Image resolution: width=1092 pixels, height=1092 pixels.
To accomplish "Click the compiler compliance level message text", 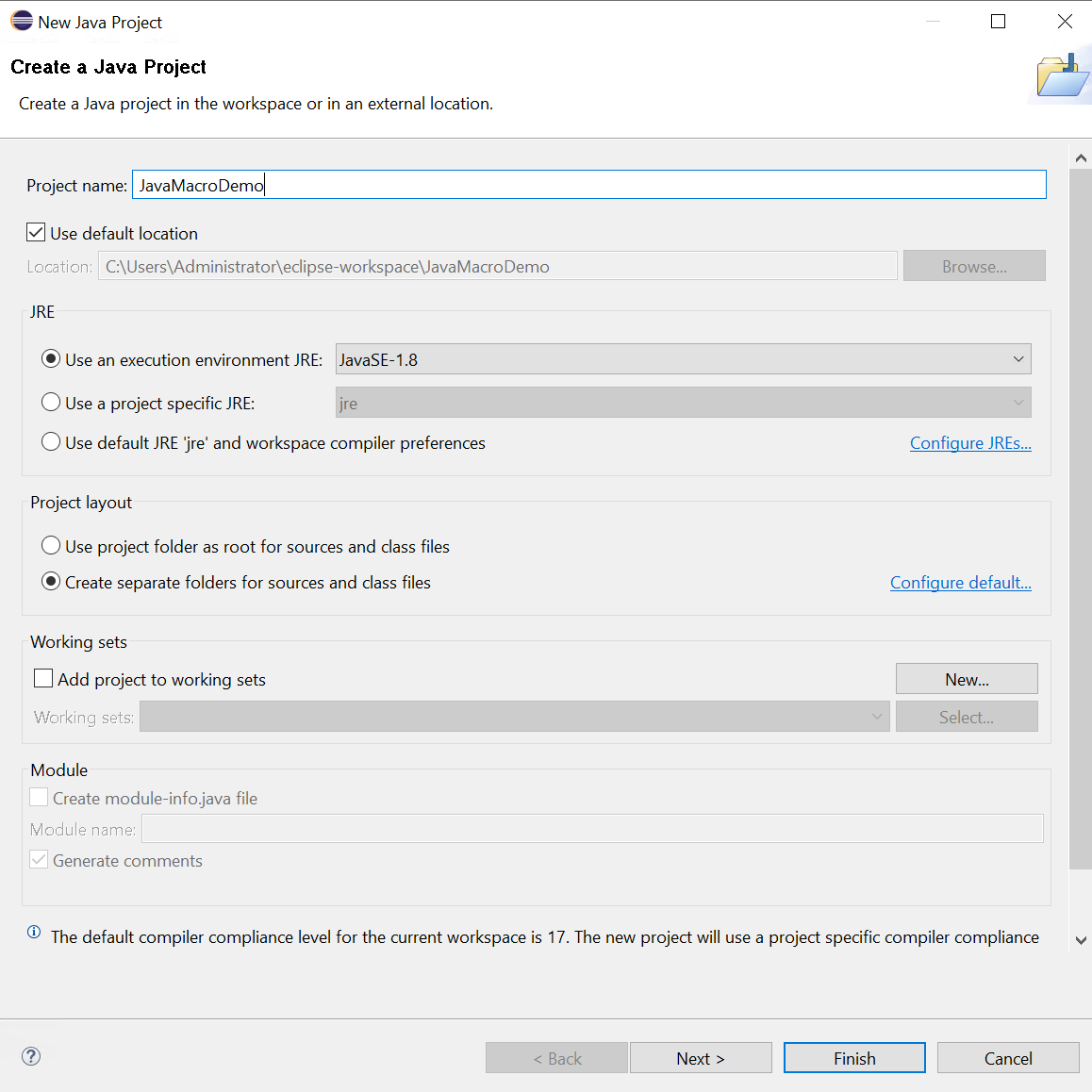I will (x=545, y=936).
